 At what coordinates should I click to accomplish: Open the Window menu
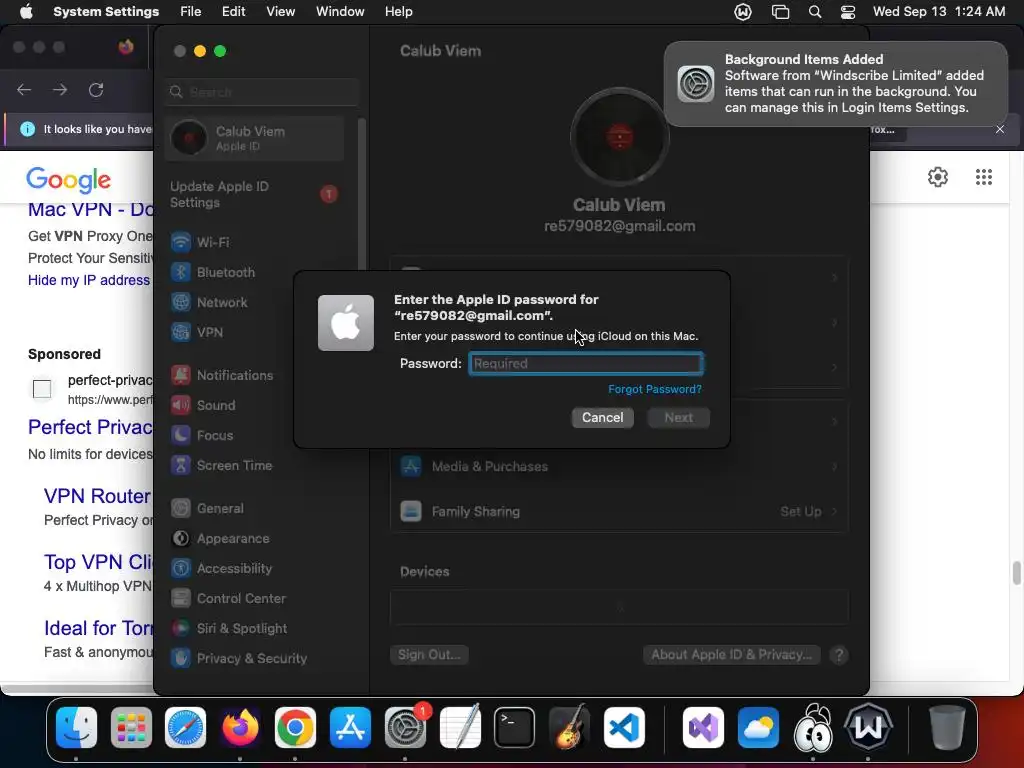[x=340, y=12]
